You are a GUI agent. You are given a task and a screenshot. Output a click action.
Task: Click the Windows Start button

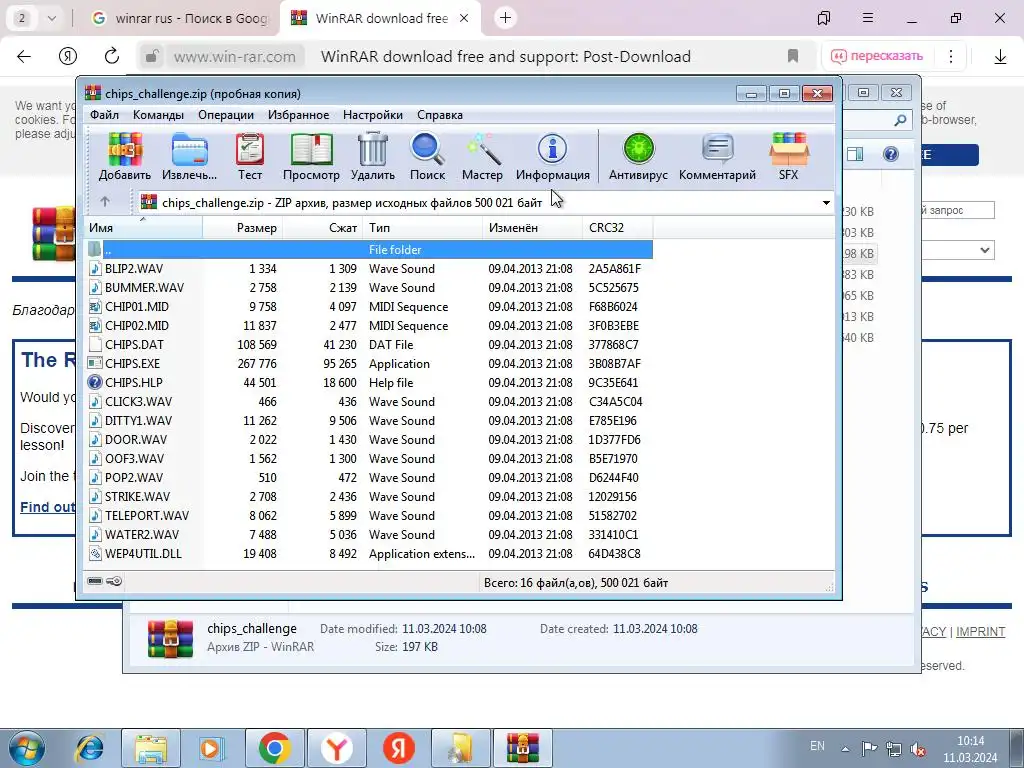(26, 748)
